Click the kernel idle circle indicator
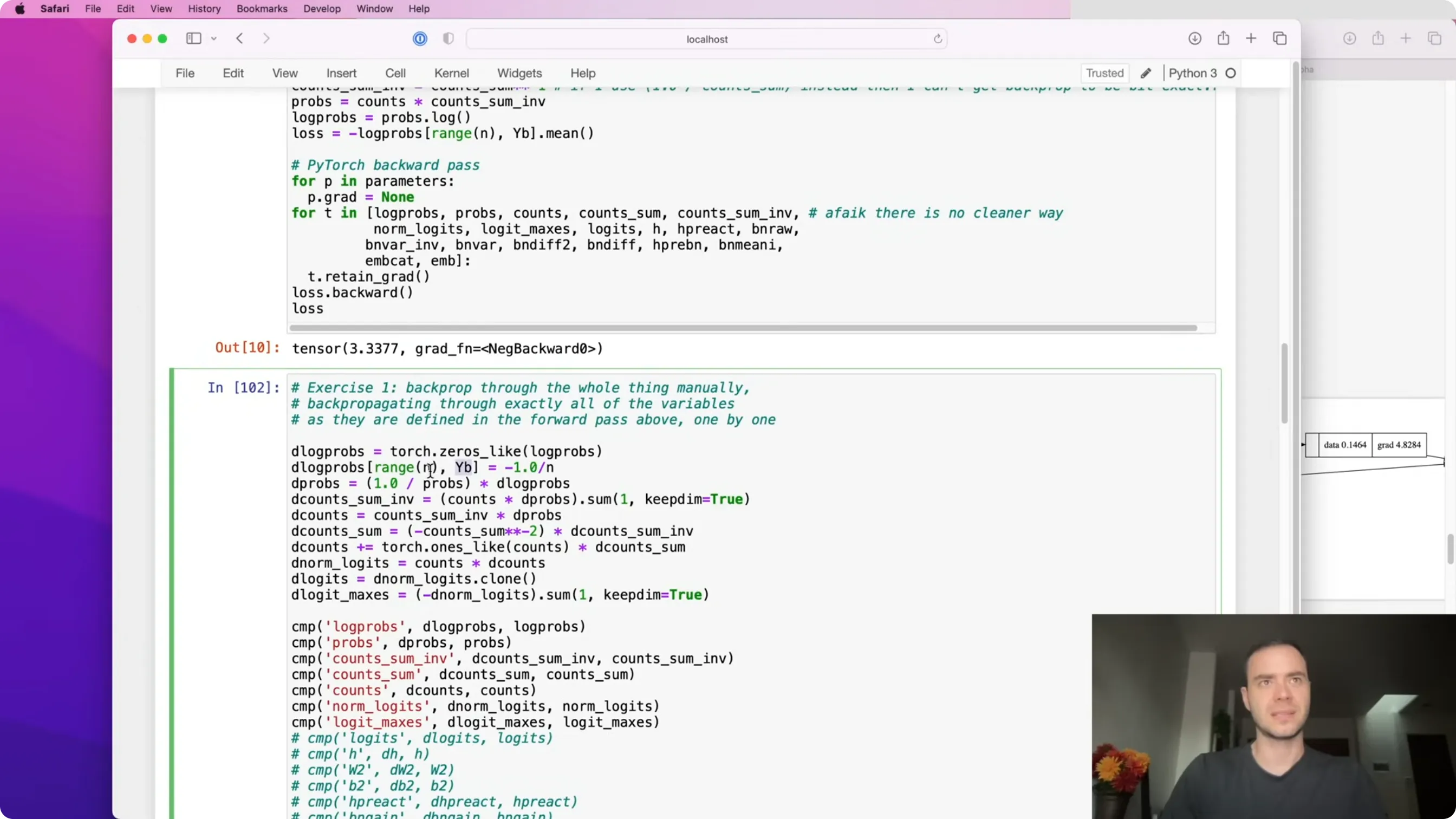Screen dimensions: 1456x819 click(x=1231, y=74)
